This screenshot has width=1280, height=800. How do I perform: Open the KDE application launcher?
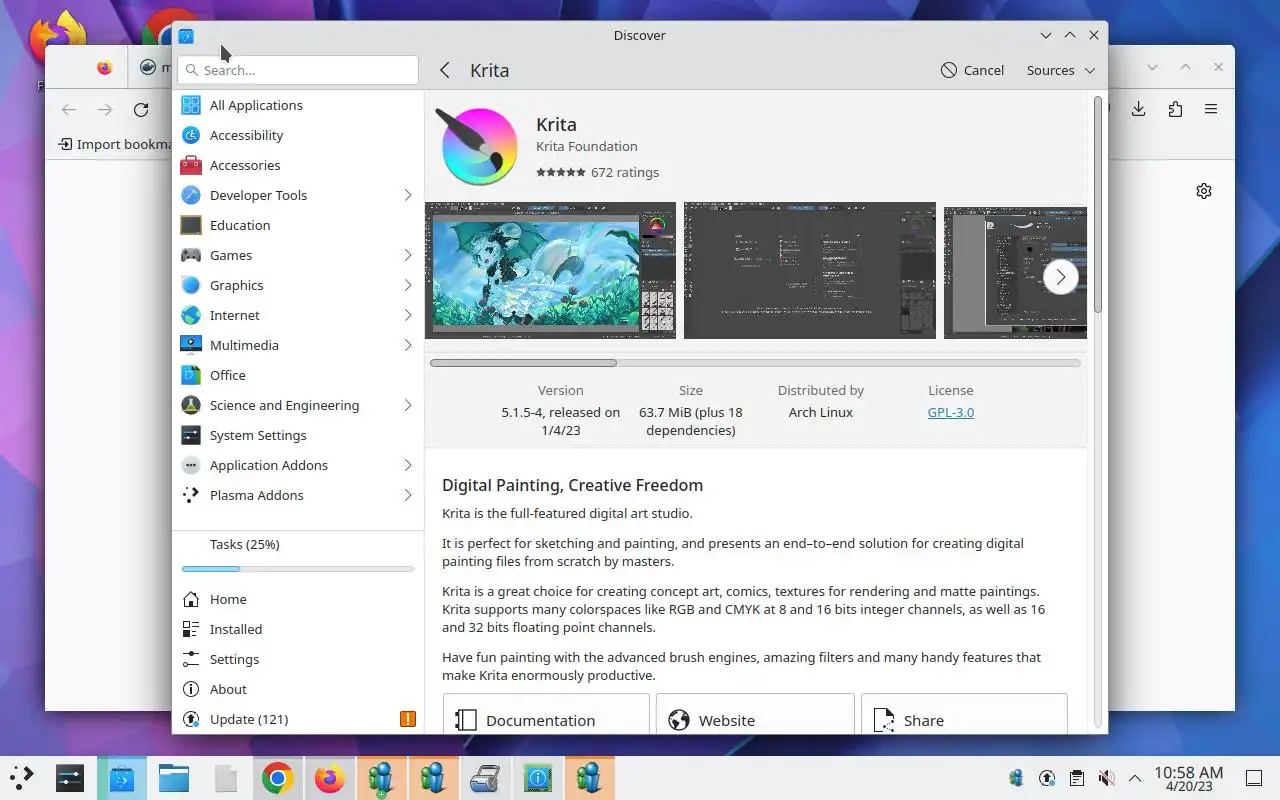pyautogui.click(x=22, y=777)
